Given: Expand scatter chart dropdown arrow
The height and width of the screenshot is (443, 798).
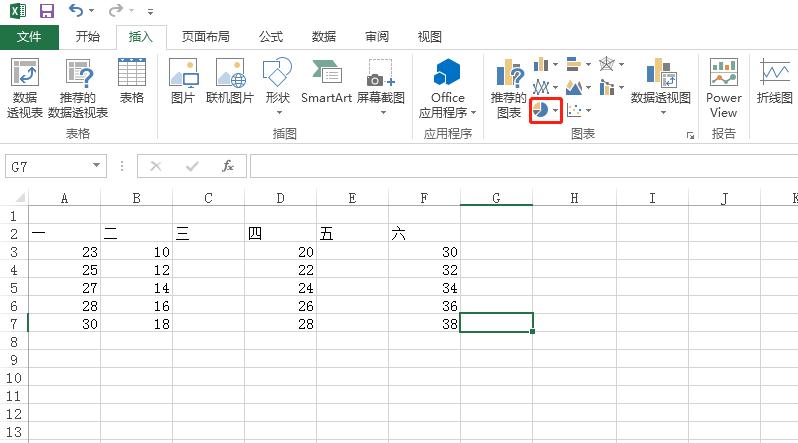Looking at the screenshot, I should click(588, 110).
